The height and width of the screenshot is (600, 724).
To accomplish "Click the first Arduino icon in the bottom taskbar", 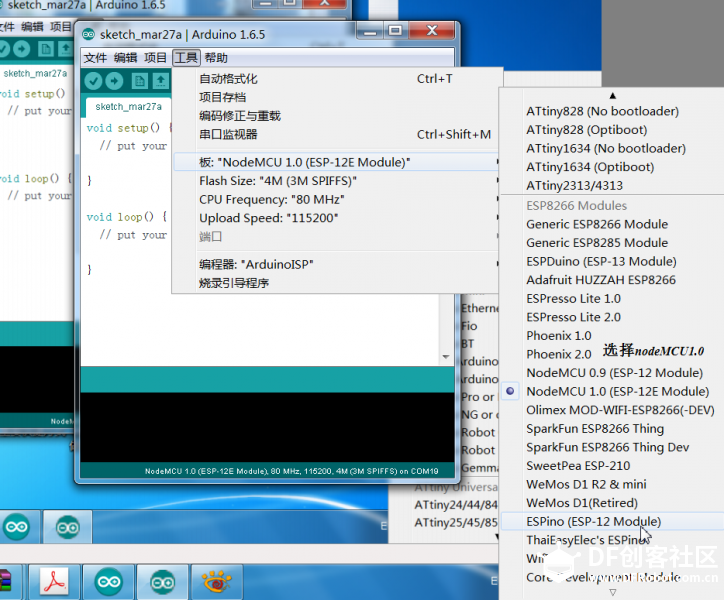I will tap(109, 581).
